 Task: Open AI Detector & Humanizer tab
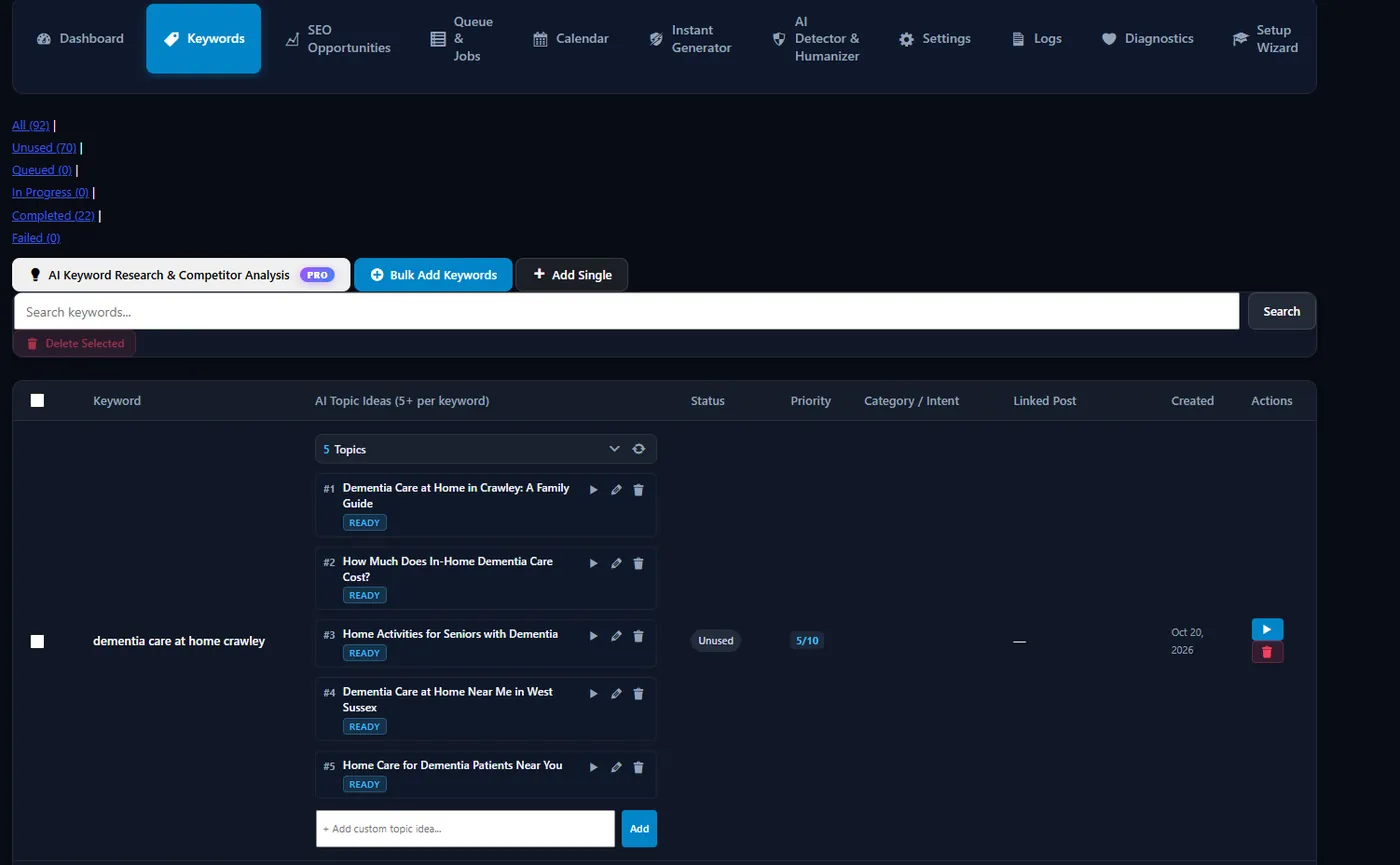(815, 39)
